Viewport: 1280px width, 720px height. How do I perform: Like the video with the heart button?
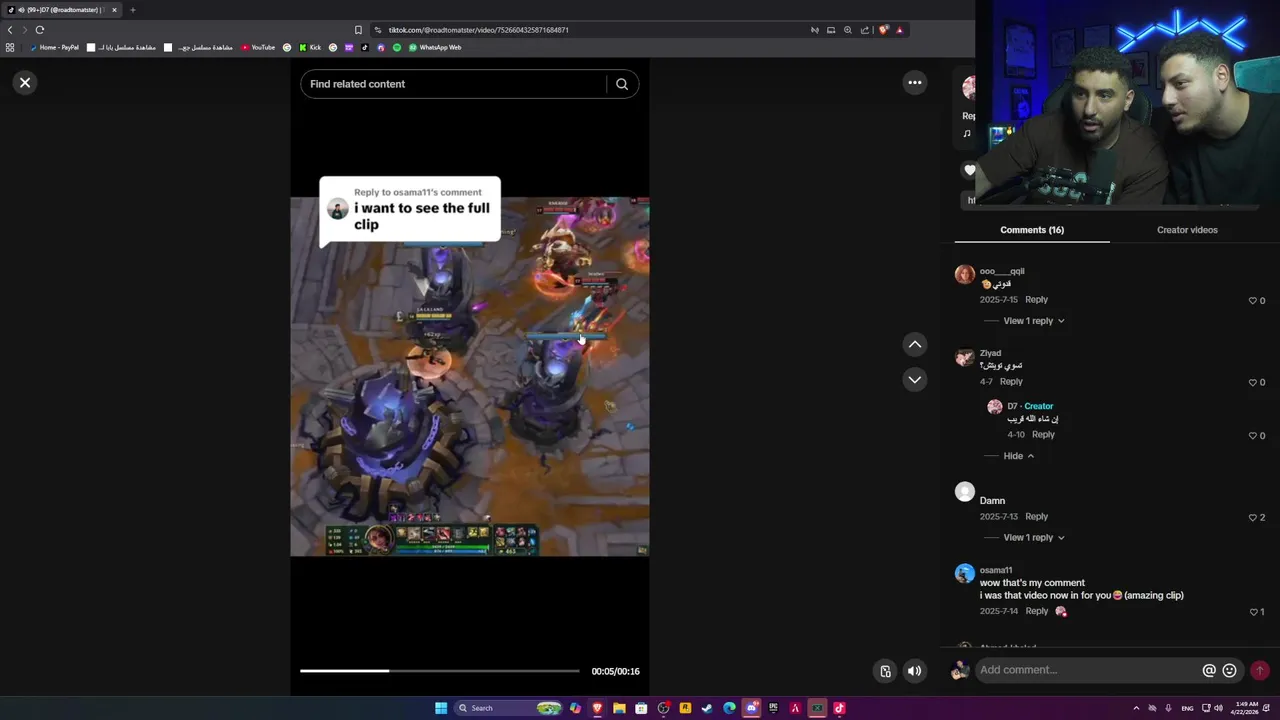pyautogui.click(x=969, y=171)
